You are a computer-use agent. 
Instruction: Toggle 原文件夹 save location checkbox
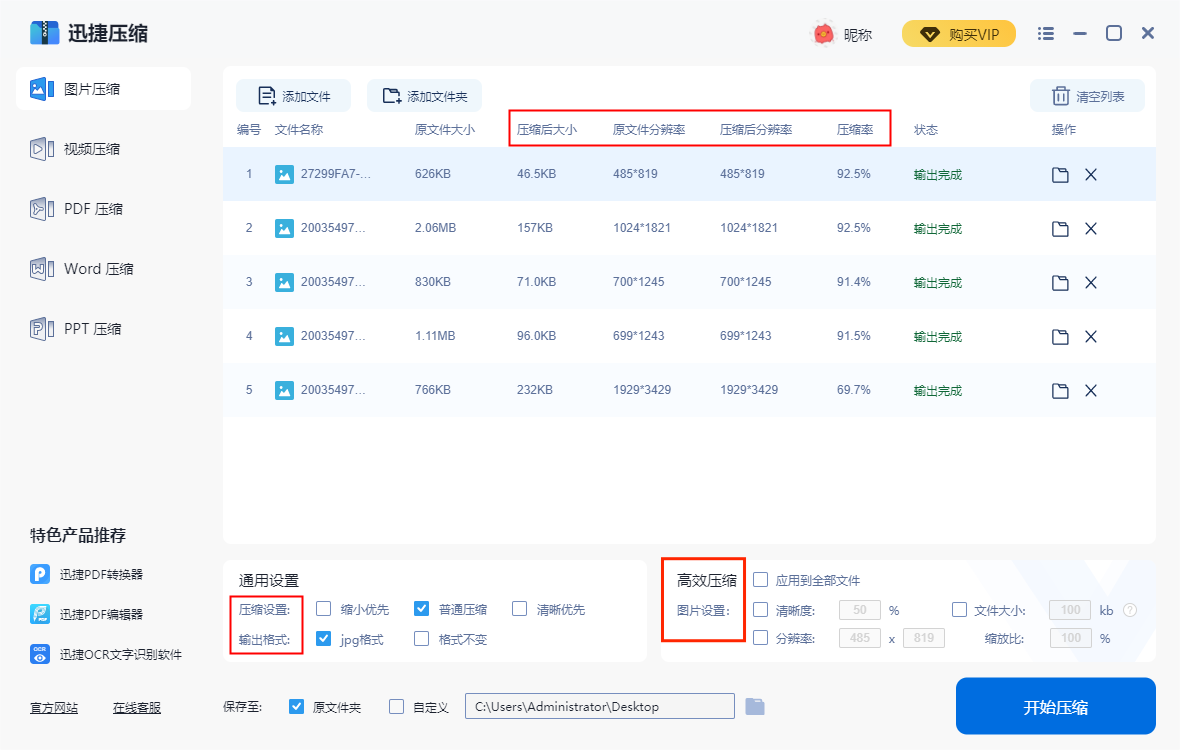(297, 706)
